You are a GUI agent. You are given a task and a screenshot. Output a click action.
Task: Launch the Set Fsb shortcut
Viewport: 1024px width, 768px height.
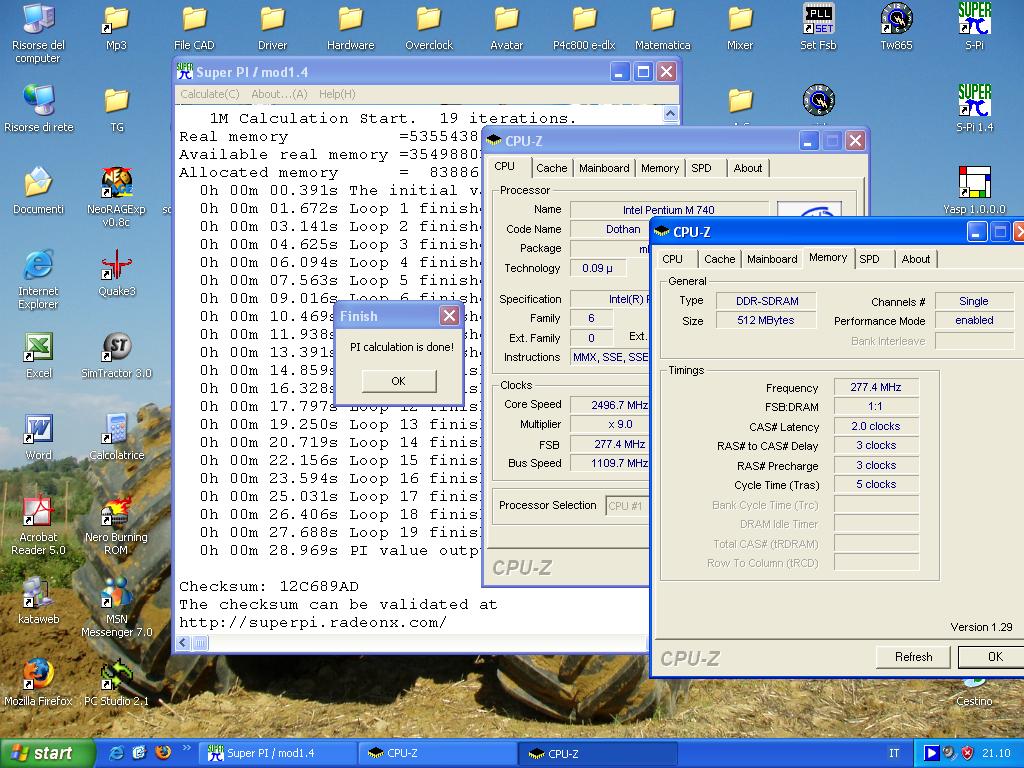coord(818,20)
